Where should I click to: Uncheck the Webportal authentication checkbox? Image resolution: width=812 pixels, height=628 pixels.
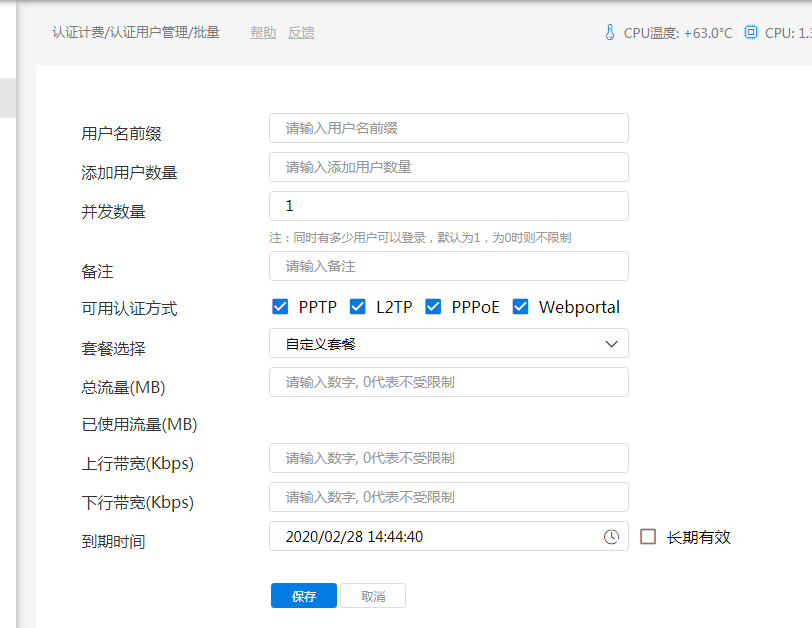(x=520, y=307)
